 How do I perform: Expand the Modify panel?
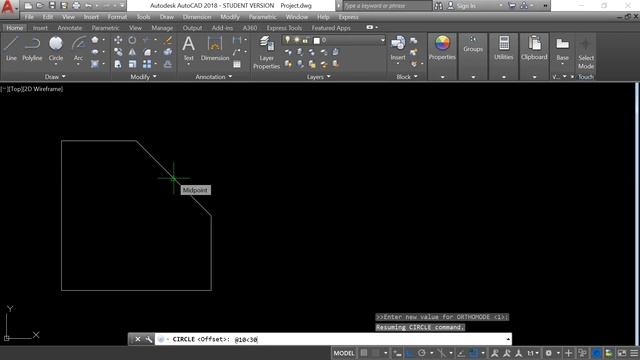143,77
